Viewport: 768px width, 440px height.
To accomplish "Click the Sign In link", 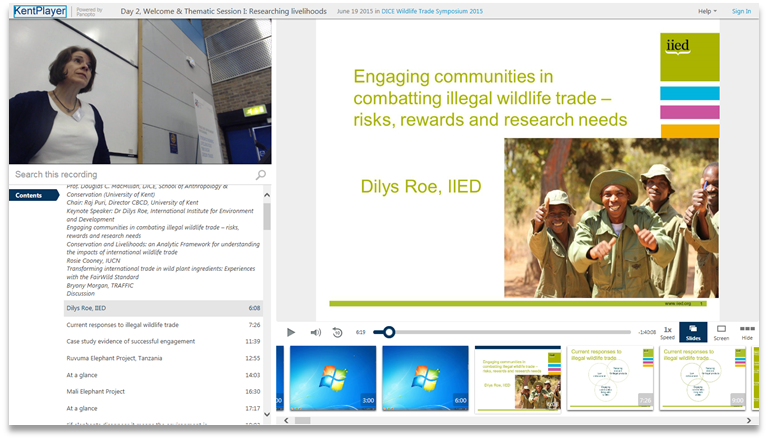I will (741, 11).
